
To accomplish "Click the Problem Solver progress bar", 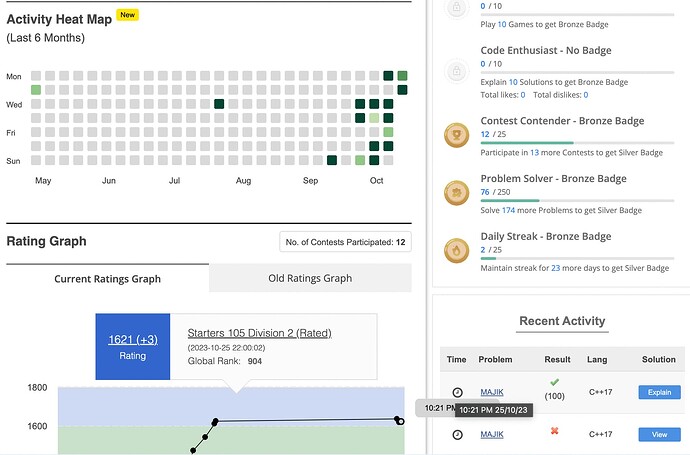I will pos(577,201).
